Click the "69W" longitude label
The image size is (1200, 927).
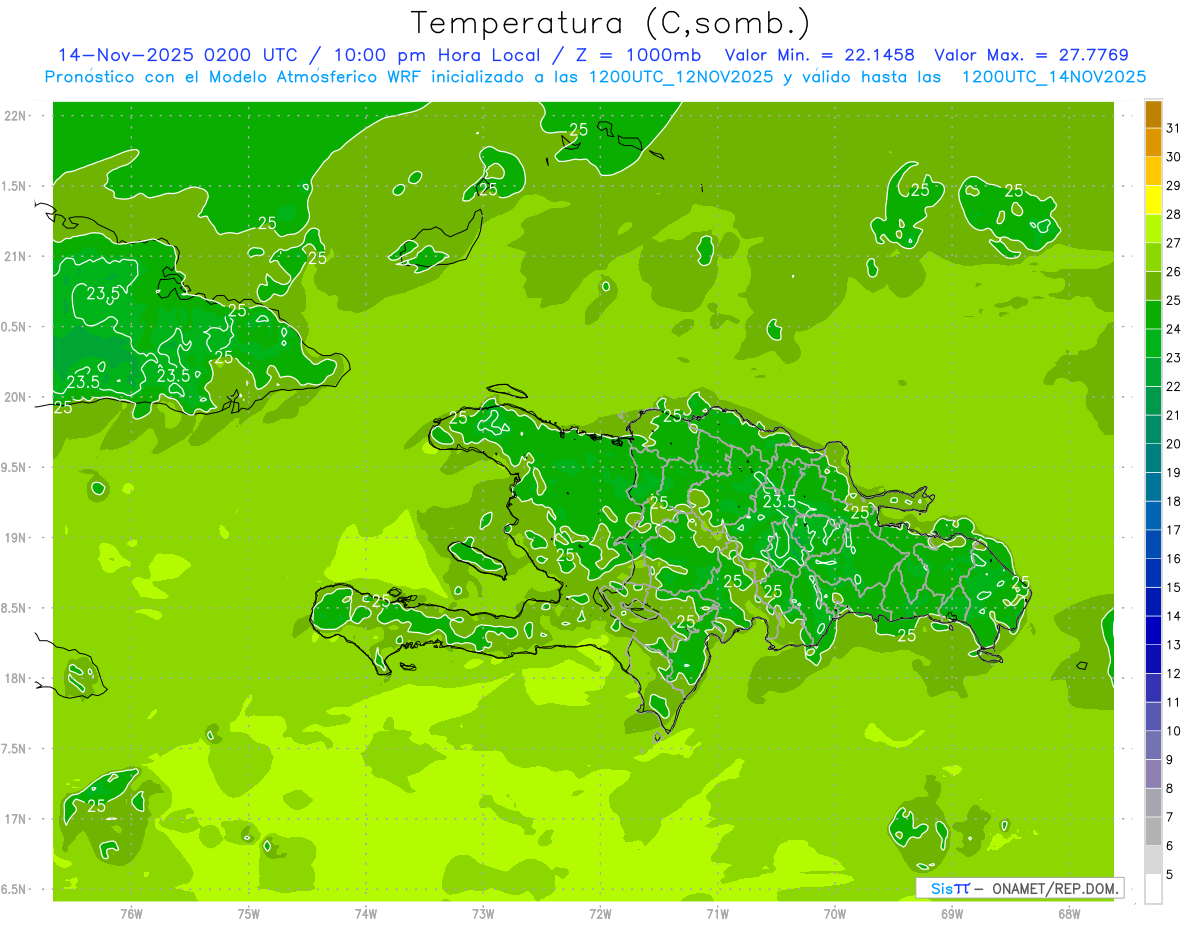tap(952, 913)
